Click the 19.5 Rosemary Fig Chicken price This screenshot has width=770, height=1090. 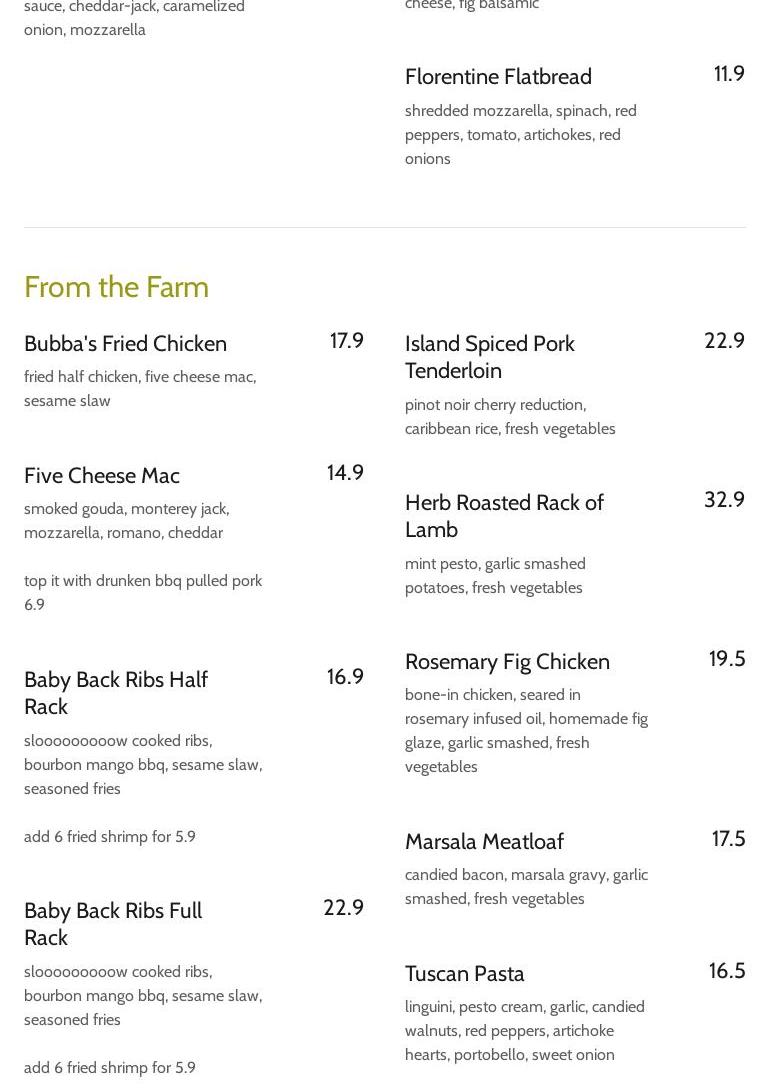tap(727, 659)
